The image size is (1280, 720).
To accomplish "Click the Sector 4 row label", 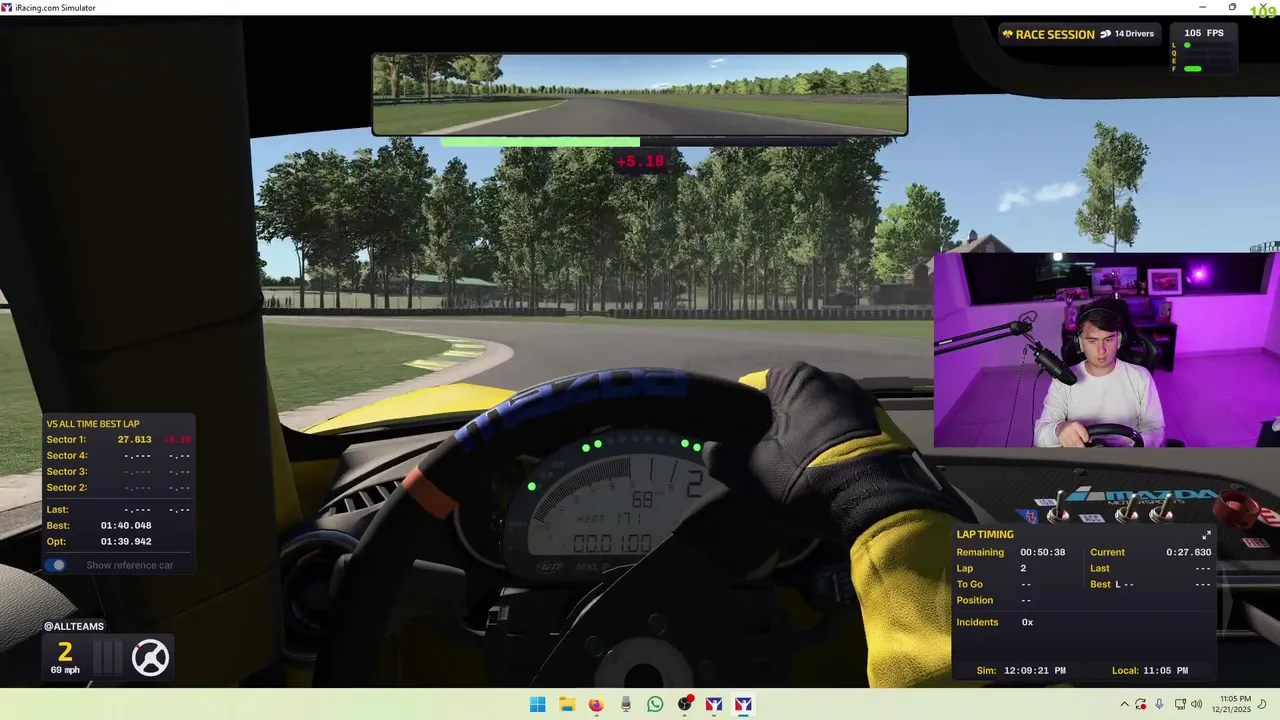I will [x=67, y=455].
